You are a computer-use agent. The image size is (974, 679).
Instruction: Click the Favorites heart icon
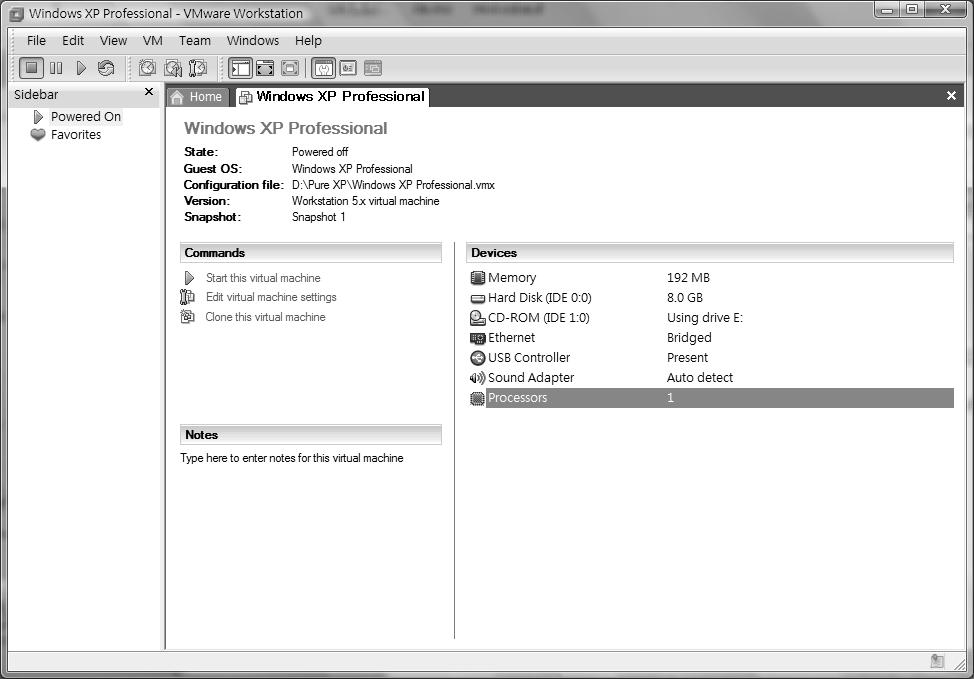click(x=38, y=135)
